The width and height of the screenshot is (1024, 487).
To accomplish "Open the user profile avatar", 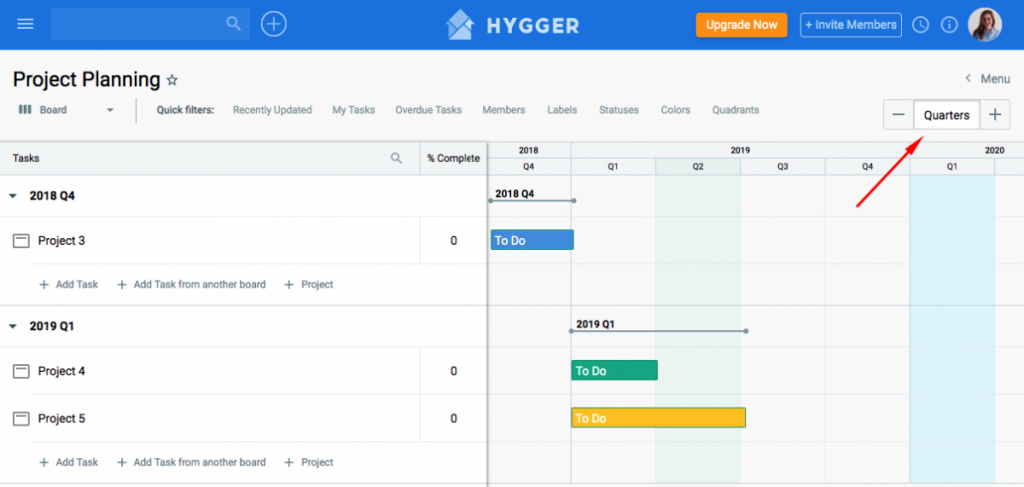I will click(984, 25).
